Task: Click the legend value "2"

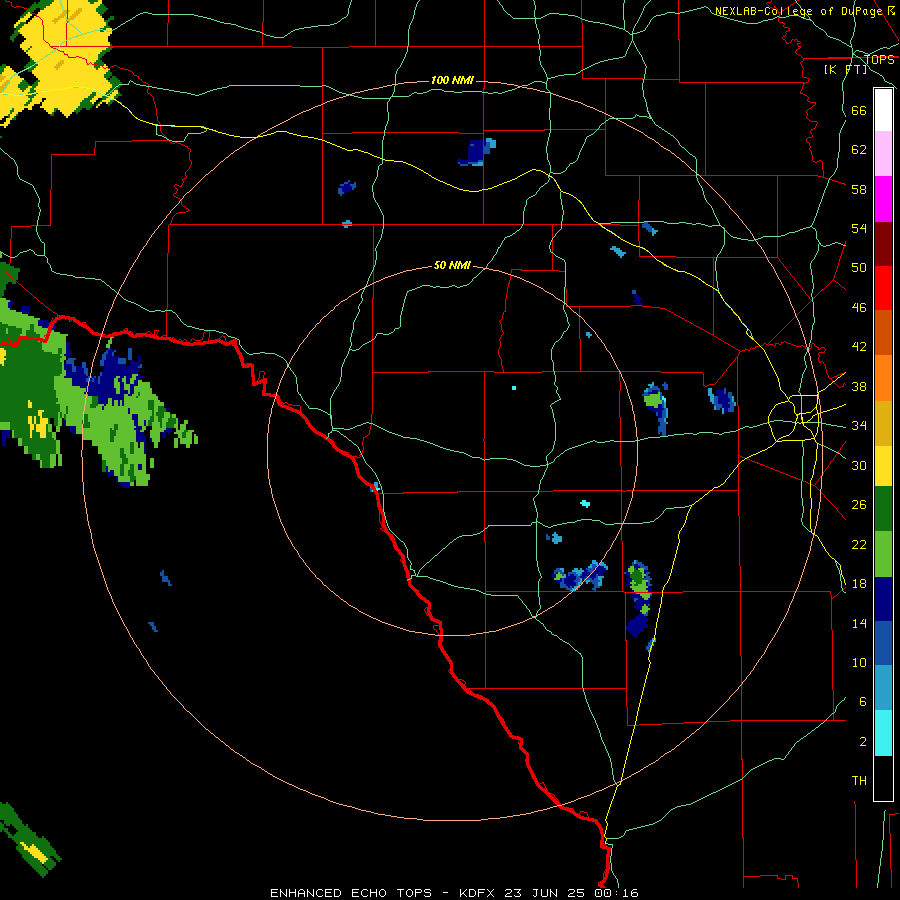Action: coord(862,741)
